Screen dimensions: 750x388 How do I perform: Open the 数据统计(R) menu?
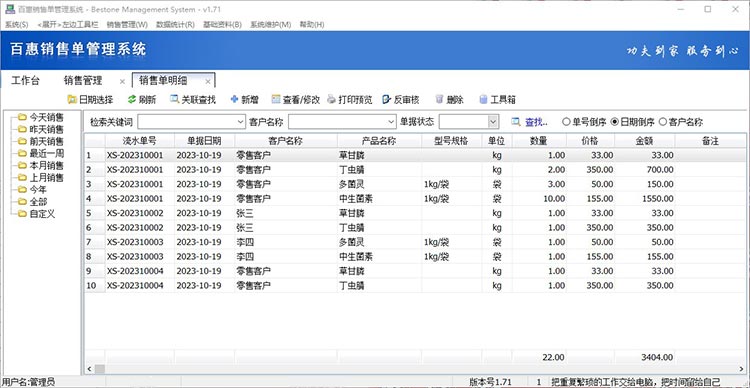(175, 24)
